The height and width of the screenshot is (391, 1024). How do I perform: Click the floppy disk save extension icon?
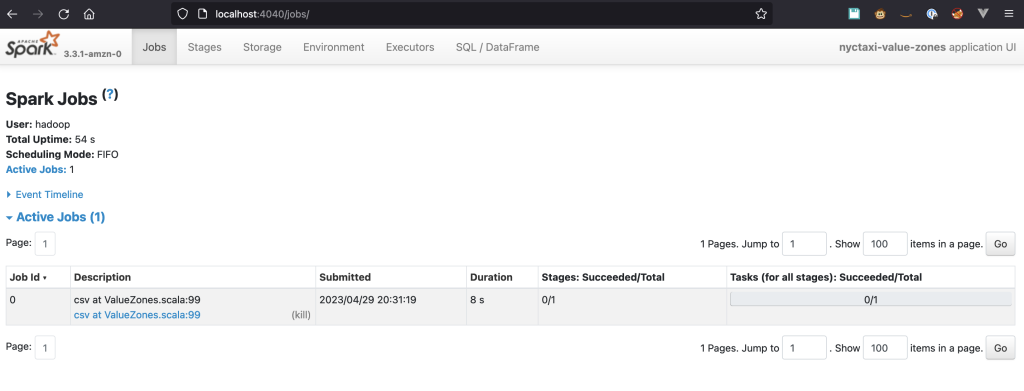854,14
